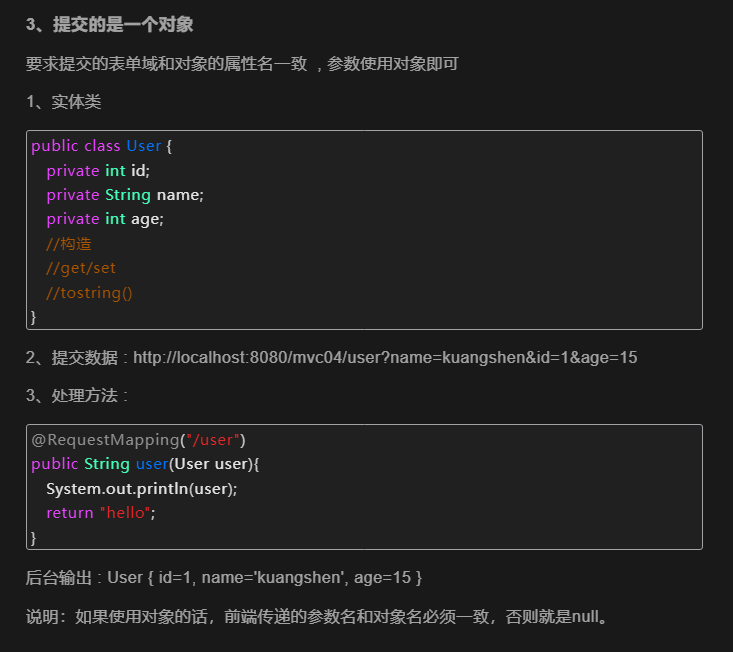Screen dimensions: 733x652
Task: Click the 3、处理方法 label
Action: click(x=76, y=396)
